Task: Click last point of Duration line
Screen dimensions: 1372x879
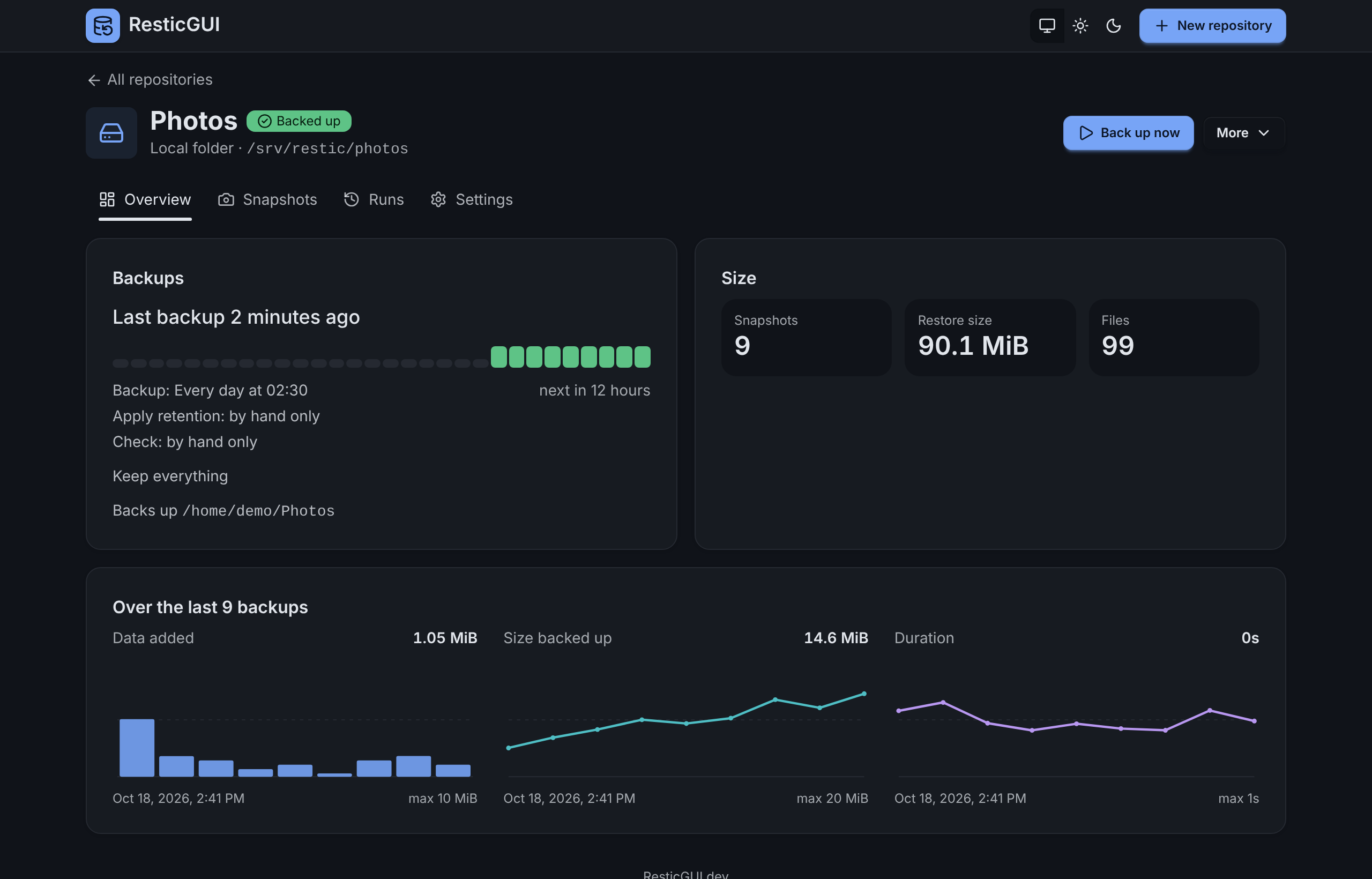Action: click(x=1254, y=721)
